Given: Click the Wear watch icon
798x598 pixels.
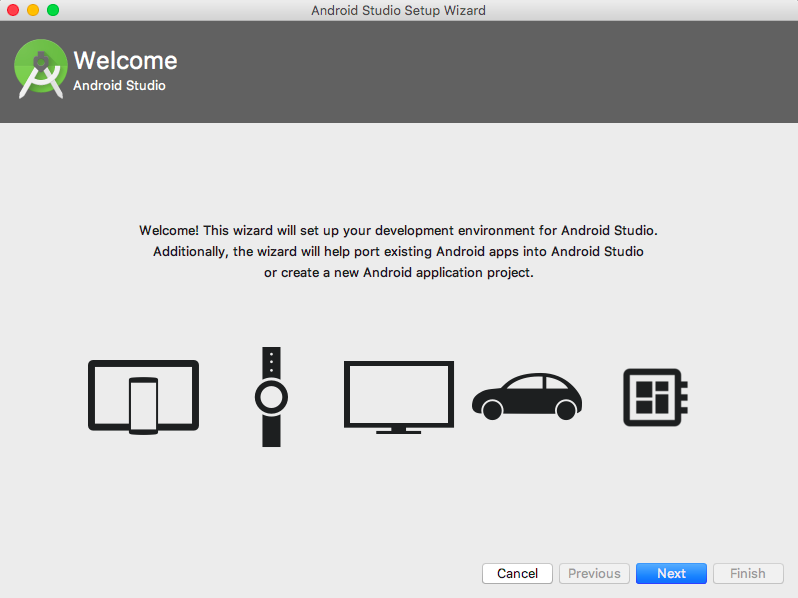Looking at the screenshot, I should 271,397.
